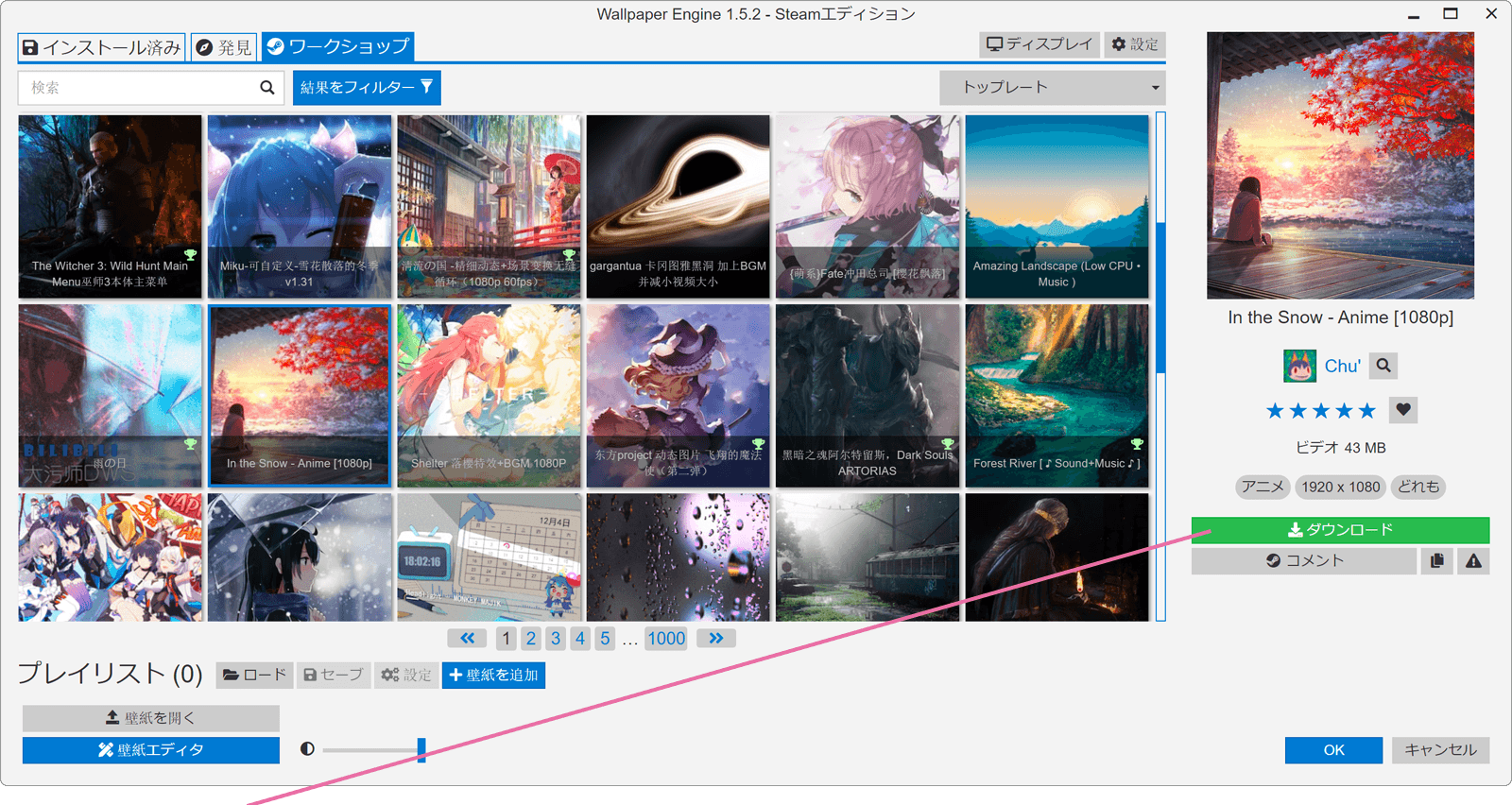The height and width of the screenshot is (805, 1512).
Task: Click playlist ロード button
Action: 254,675
